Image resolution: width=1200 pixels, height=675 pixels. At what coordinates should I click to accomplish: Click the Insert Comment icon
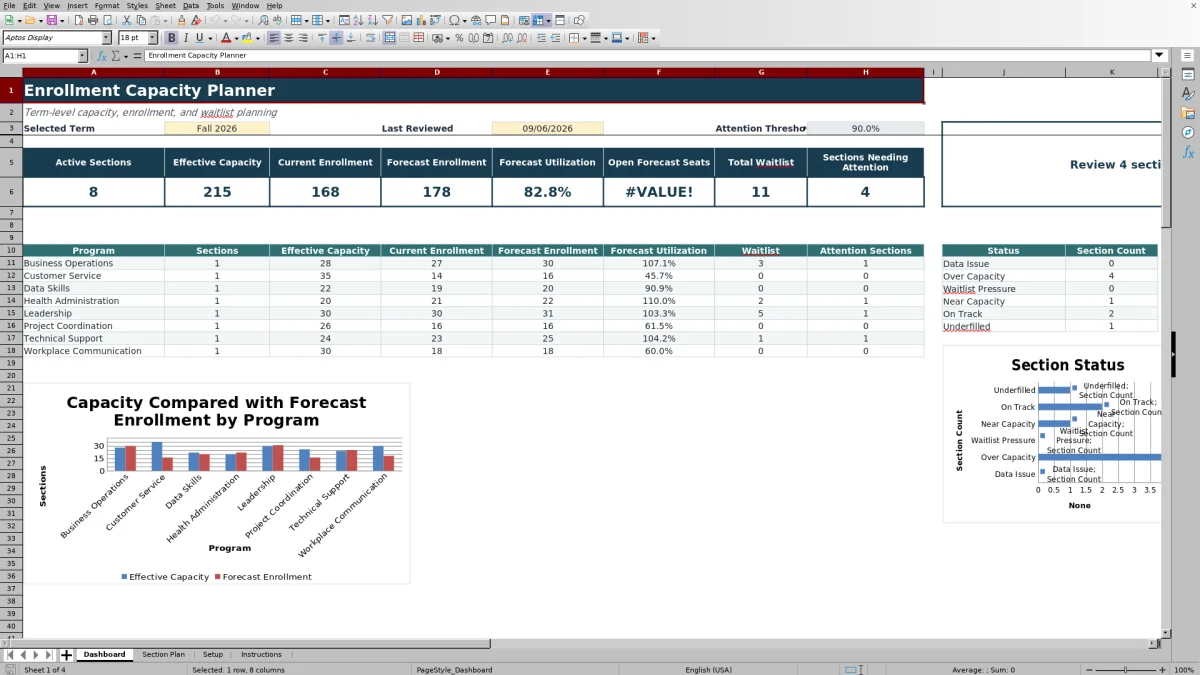[491, 20]
